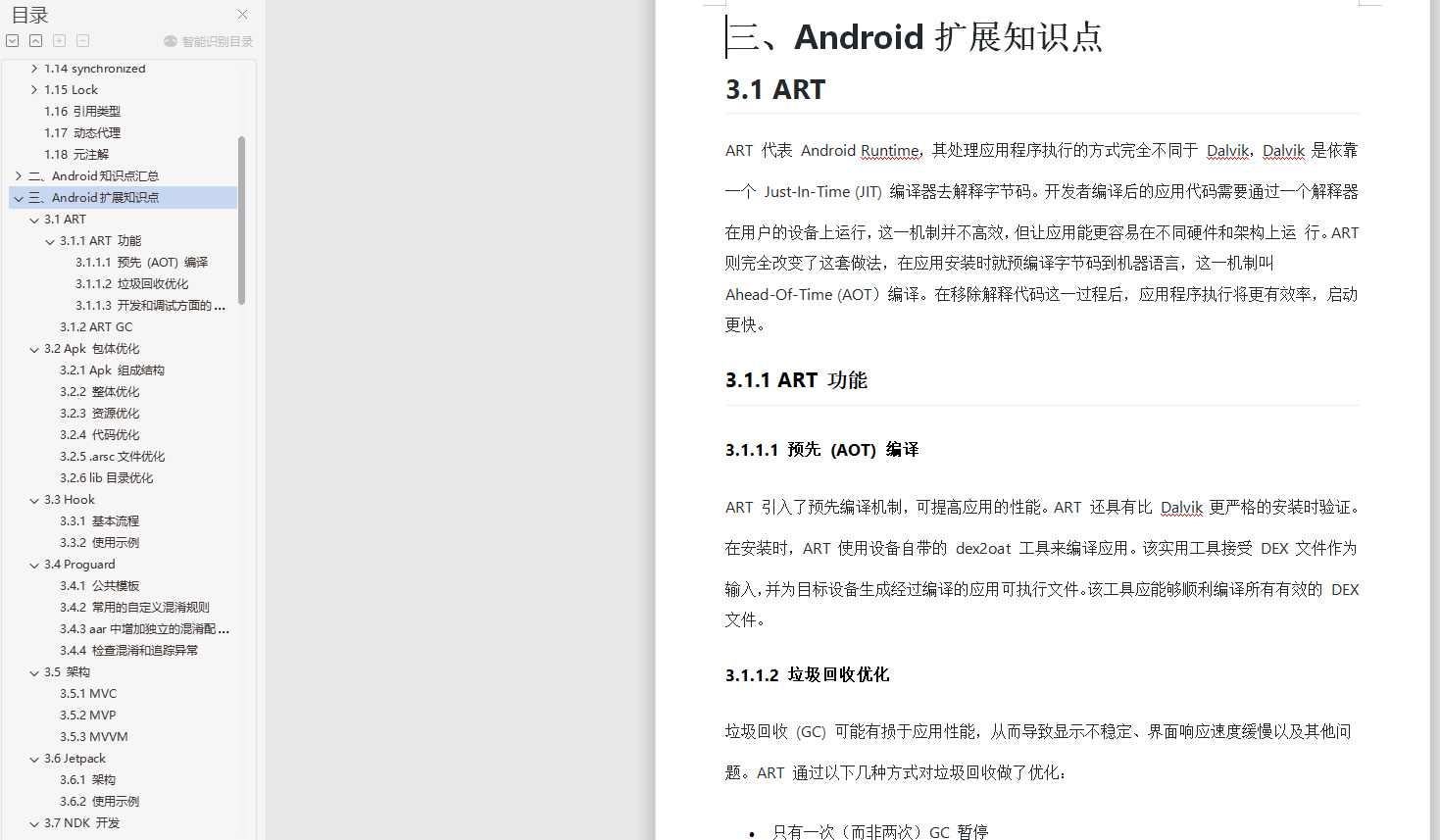Collapse the 3.7 NDK 开发 arrow
The height and width of the screenshot is (840, 1440).
tap(34, 823)
